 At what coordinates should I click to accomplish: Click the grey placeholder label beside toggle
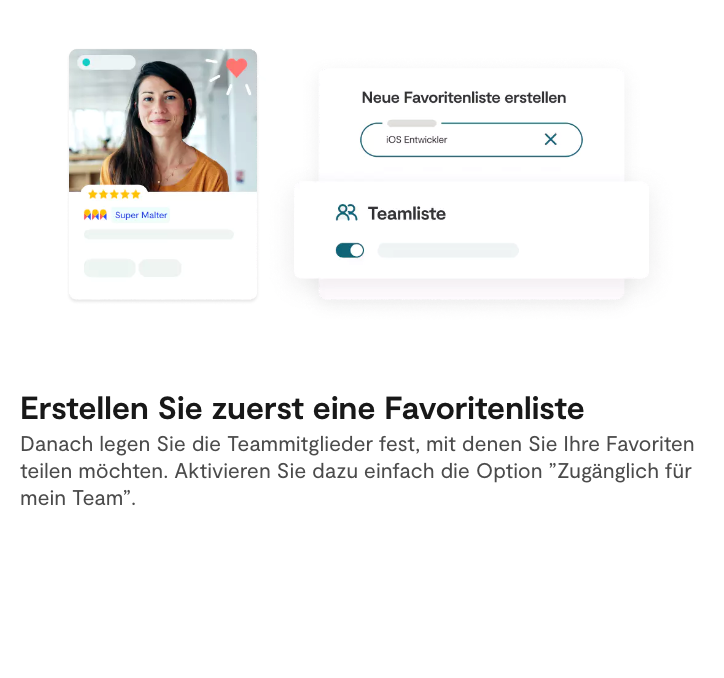(x=448, y=250)
